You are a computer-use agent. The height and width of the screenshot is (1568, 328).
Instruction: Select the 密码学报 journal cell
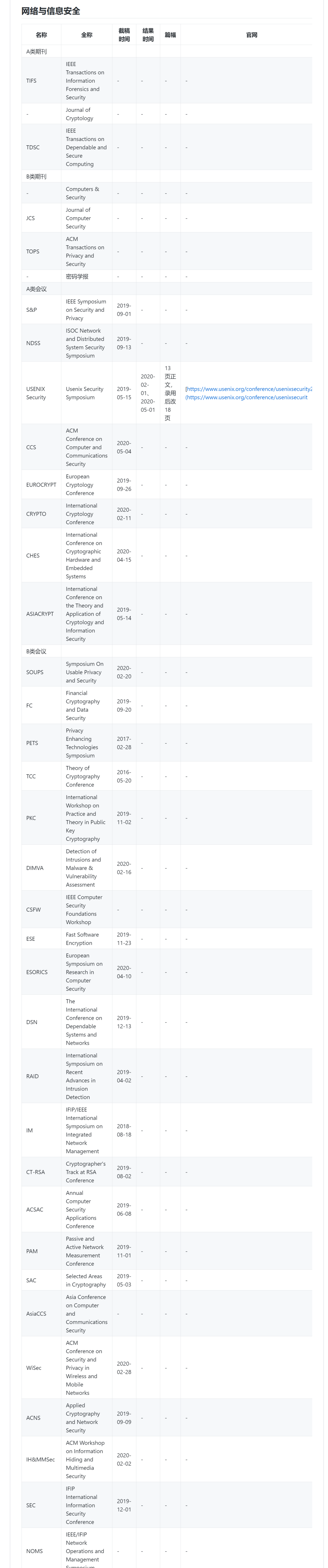tap(77, 276)
